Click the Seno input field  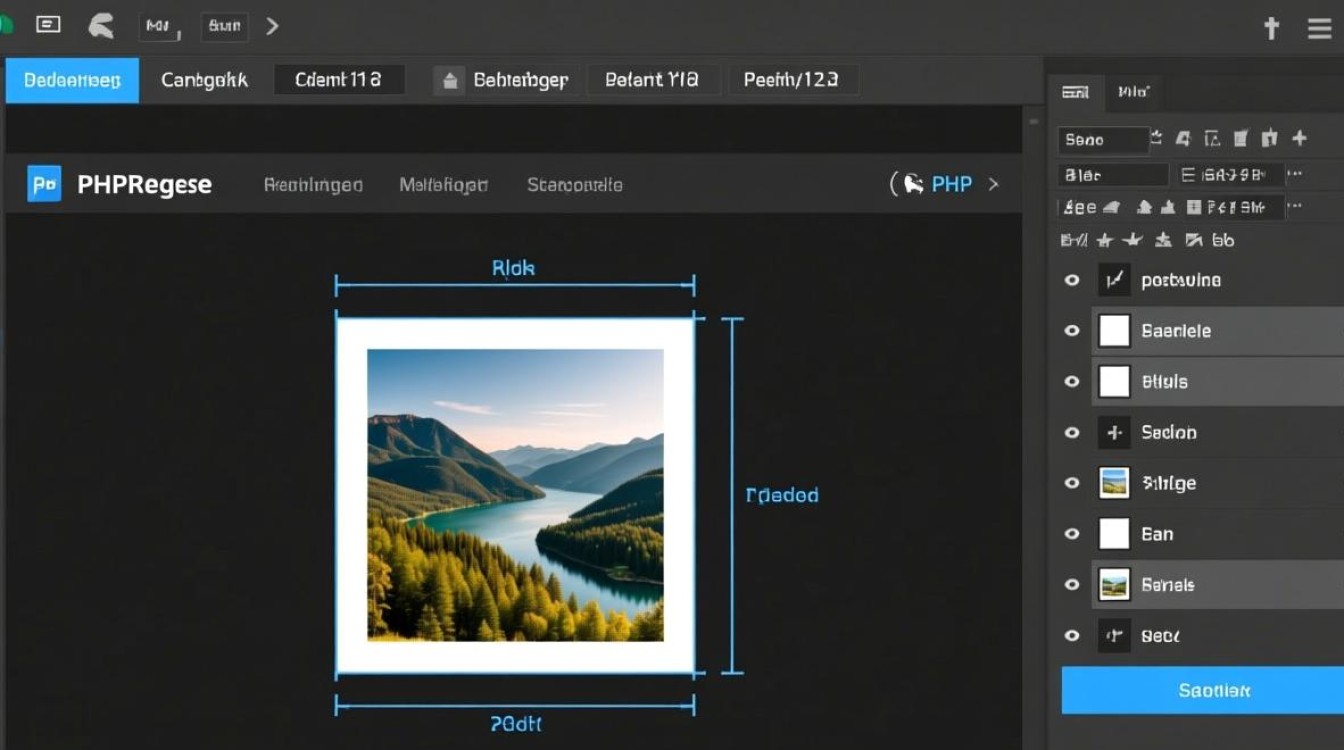[x=1103, y=140]
